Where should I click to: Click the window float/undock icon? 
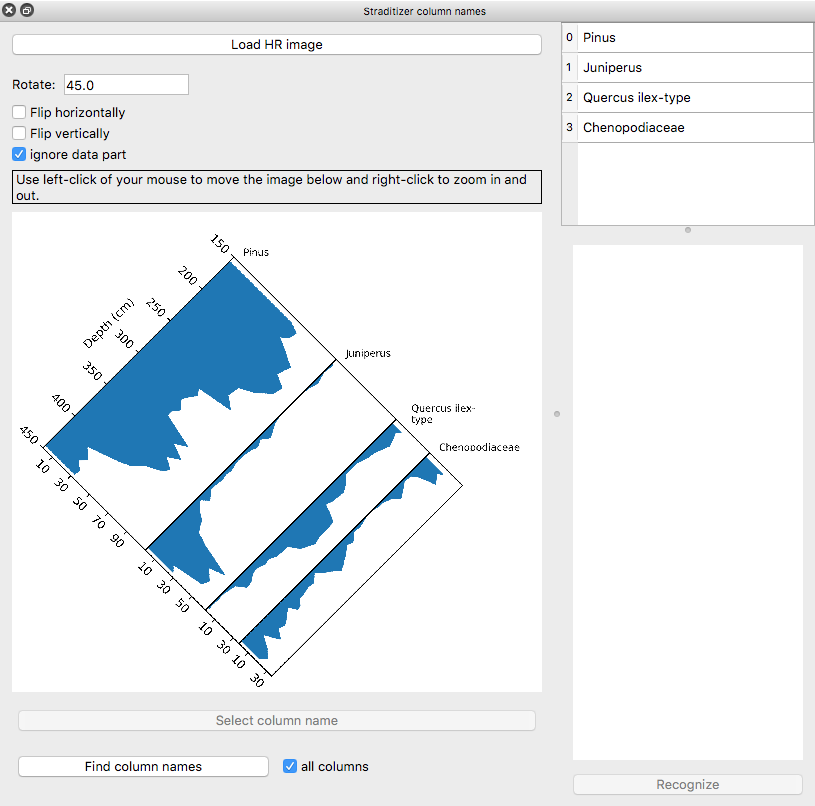[27, 10]
